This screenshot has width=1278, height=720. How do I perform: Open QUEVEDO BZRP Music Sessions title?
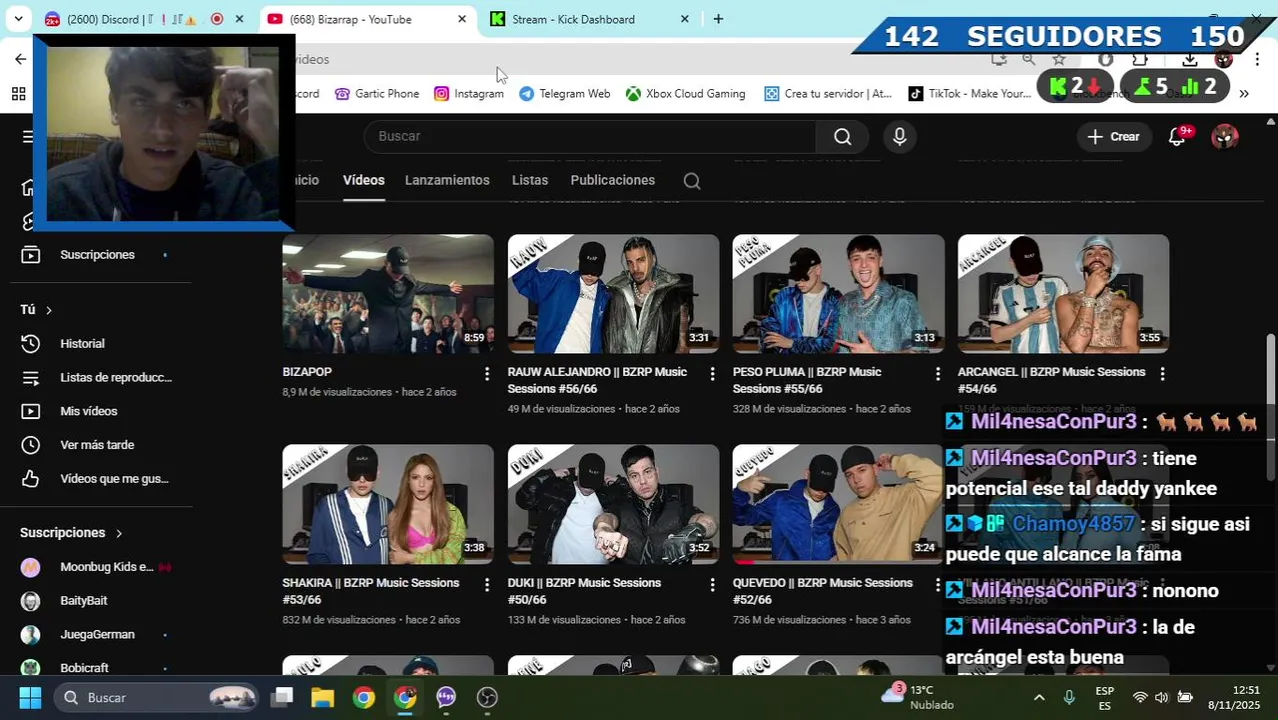822,591
